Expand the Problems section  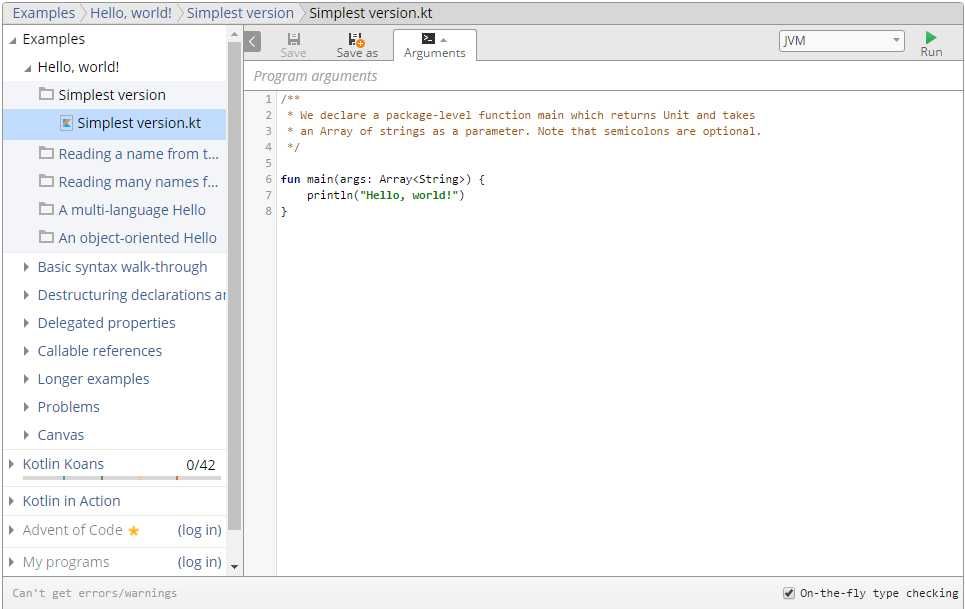[26, 407]
